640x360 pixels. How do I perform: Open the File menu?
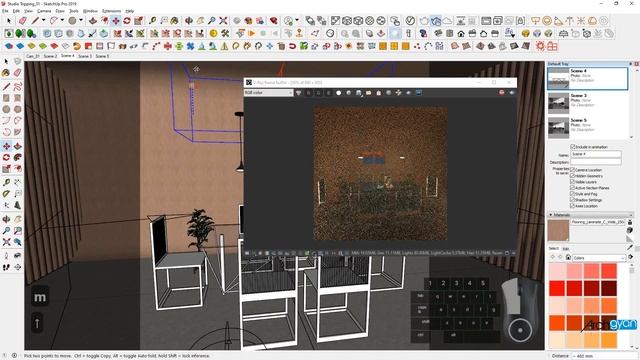[x=5, y=11]
